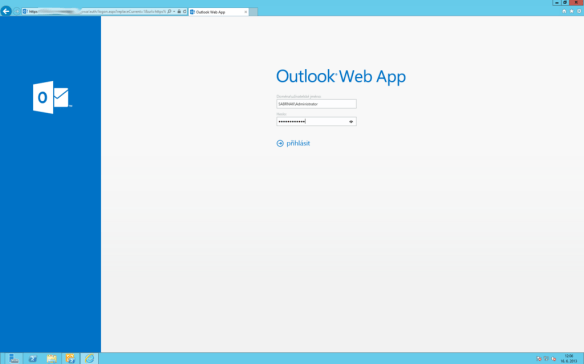Click the greyed-out Forward button
Viewport: 584px width, 364px height.
tap(17, 12)
